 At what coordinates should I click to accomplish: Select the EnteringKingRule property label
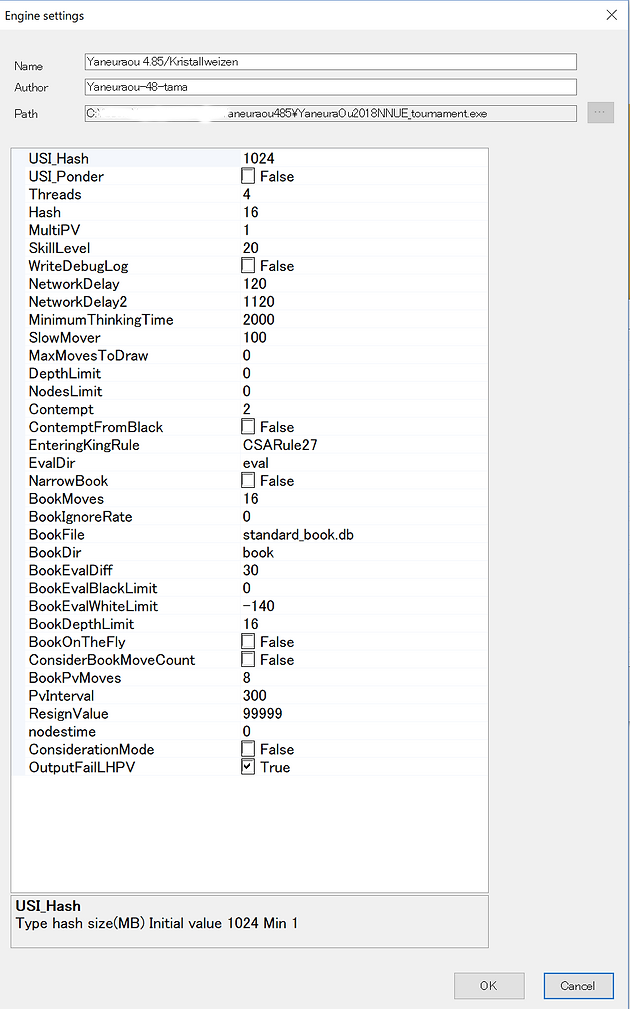[x=84, y=445]
